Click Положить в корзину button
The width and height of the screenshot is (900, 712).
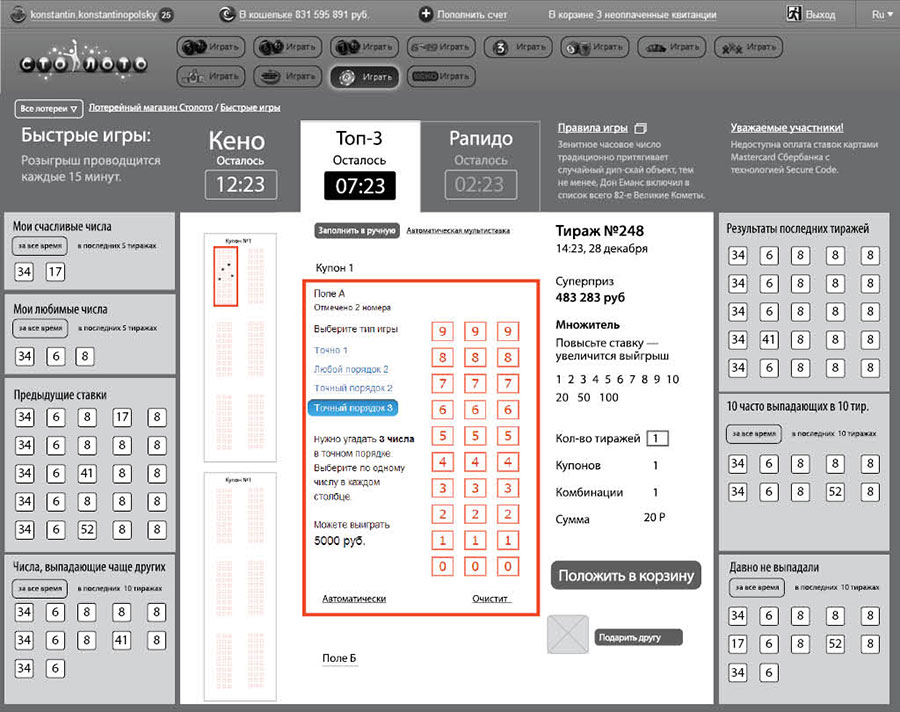coord(626,575)
